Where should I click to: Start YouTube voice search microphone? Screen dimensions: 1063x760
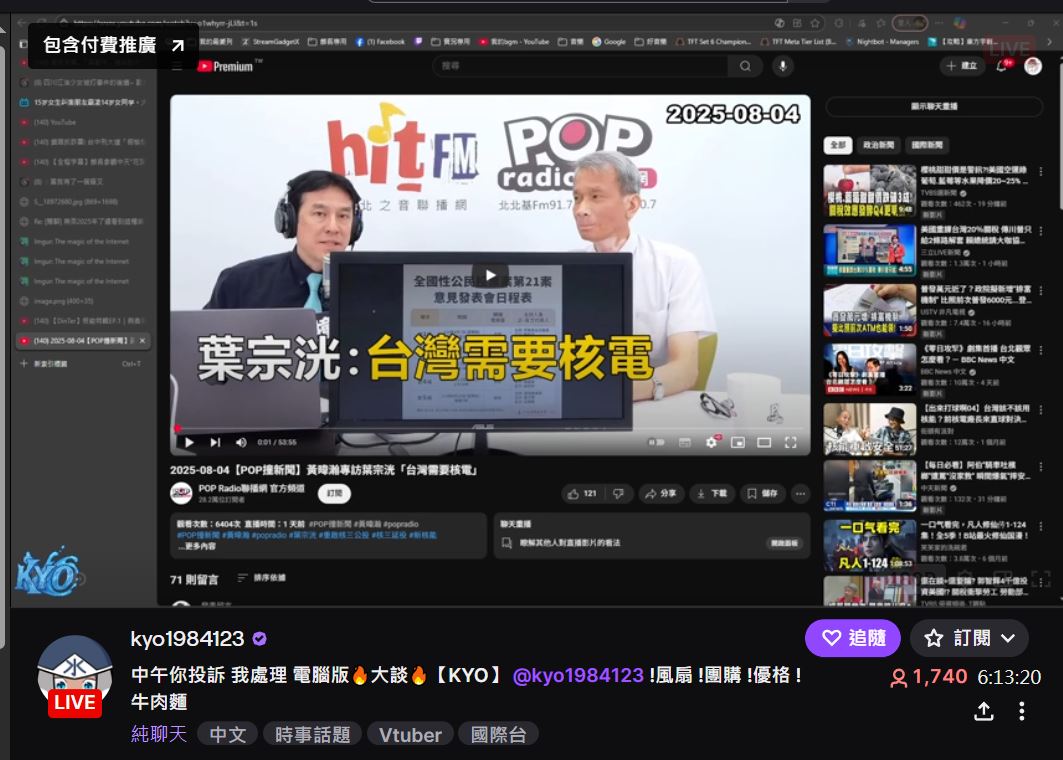click(x=782, y=66)
